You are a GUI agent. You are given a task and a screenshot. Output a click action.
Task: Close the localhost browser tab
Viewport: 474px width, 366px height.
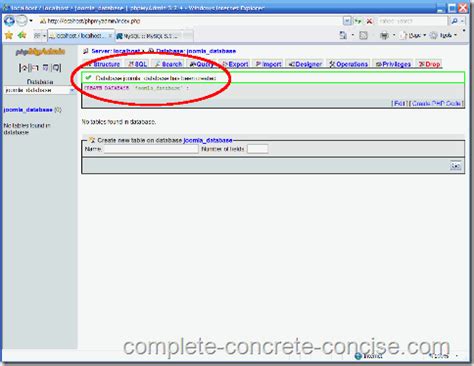pos(110,35)
